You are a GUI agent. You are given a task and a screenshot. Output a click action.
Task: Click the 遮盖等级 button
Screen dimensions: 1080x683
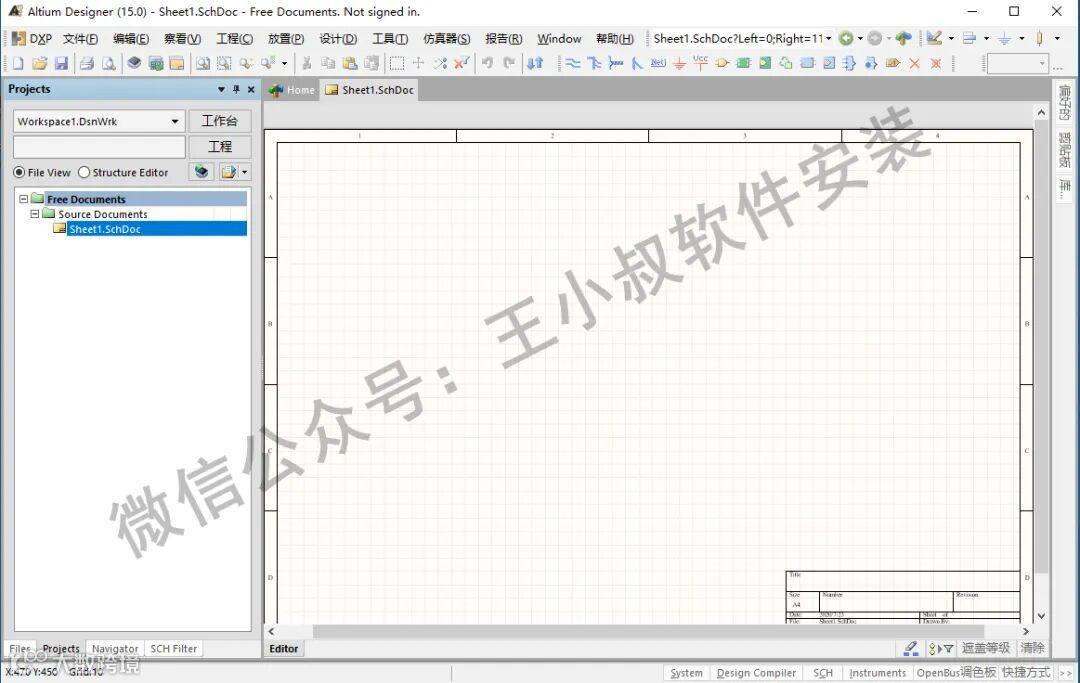tap(986, 648)
